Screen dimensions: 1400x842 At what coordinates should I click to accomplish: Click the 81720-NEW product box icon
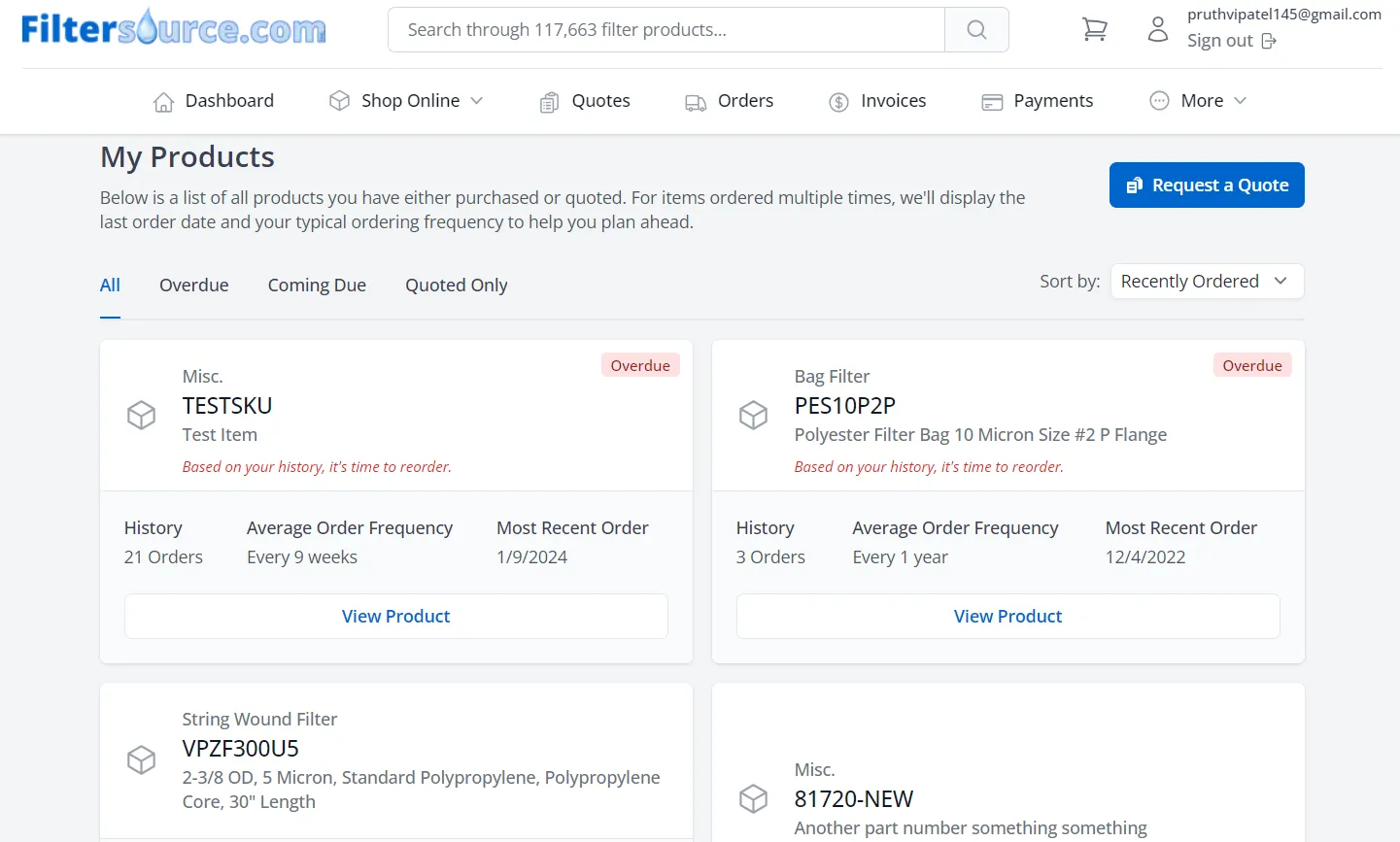click(754, 798)
